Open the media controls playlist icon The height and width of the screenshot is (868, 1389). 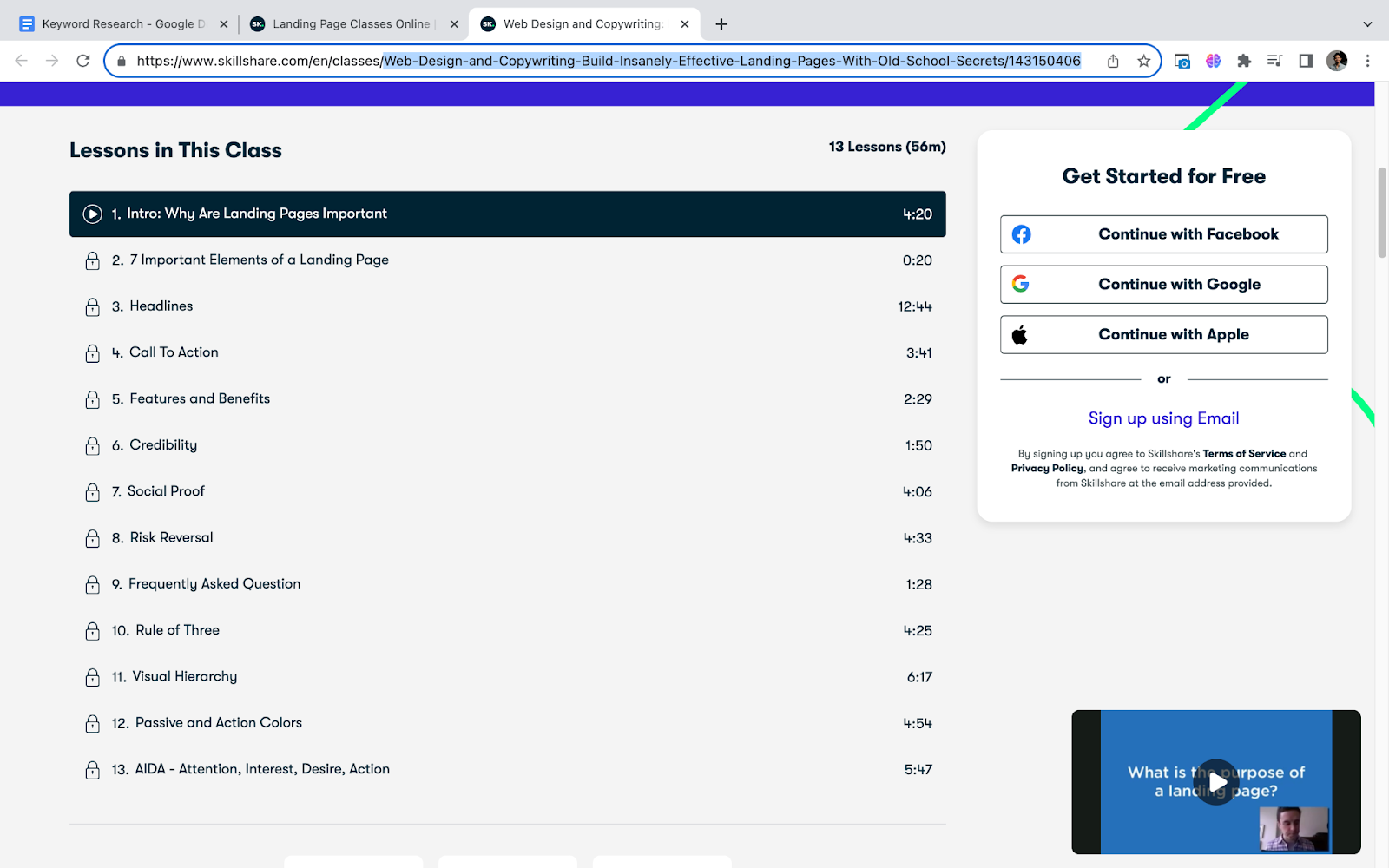1274,61
